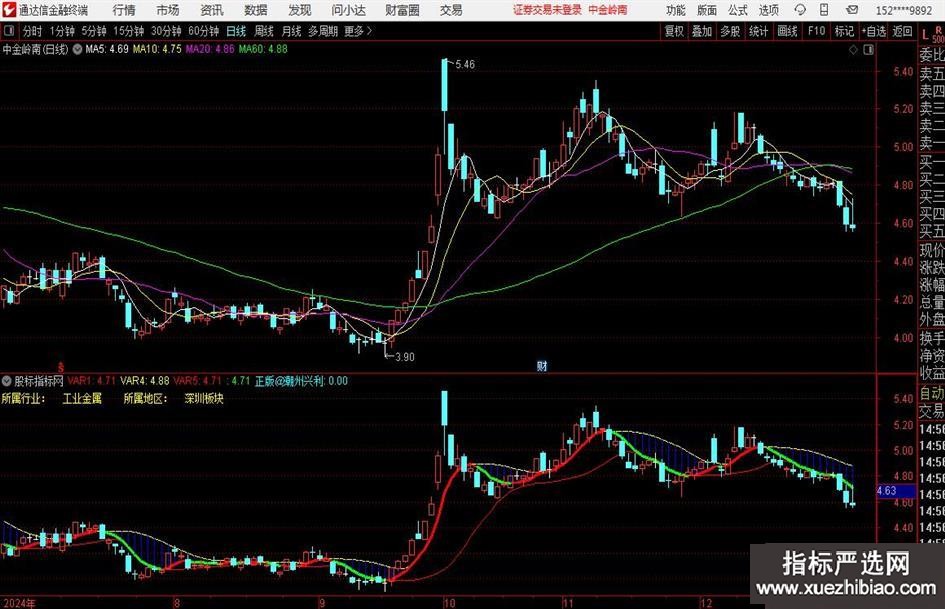Click the 通达信 red logo icon
The image size is (945, 609).
[9, 10]
